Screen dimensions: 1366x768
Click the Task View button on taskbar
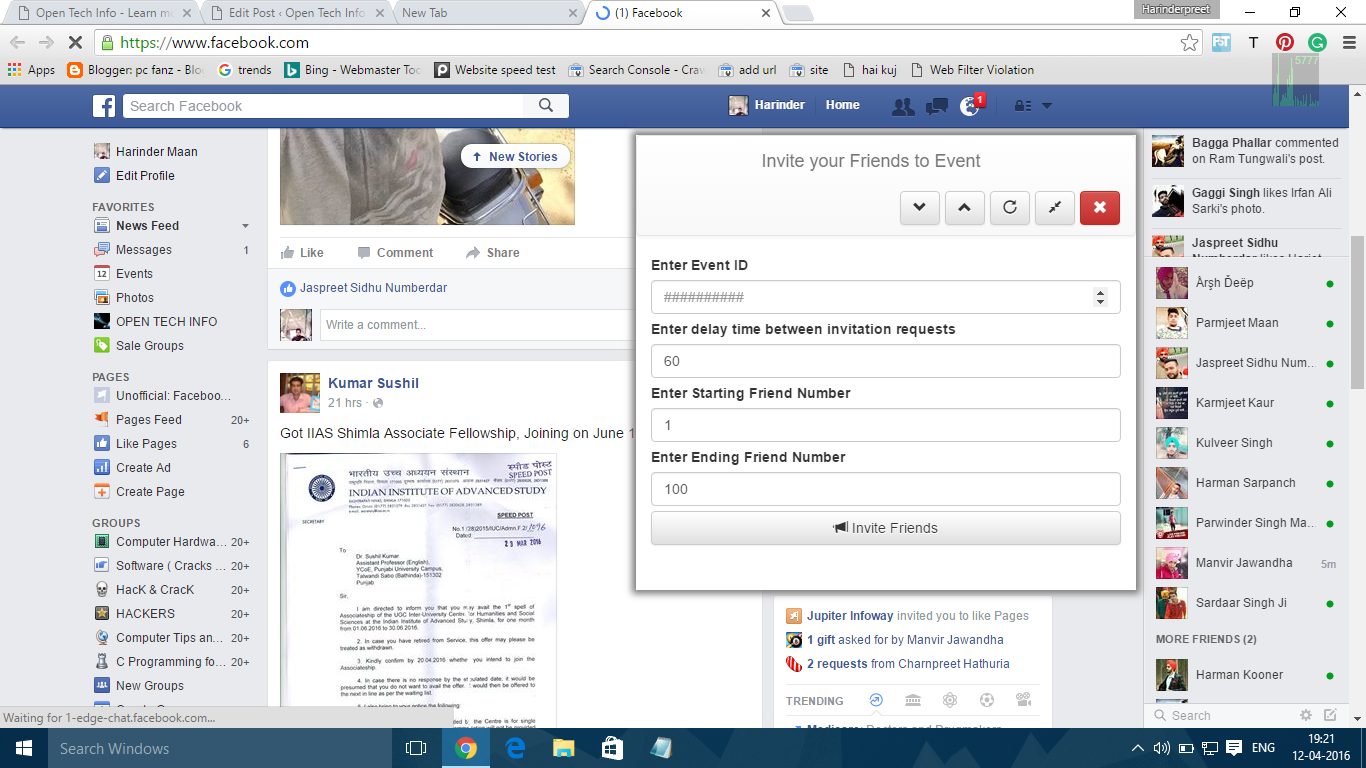tap(416, 748)
